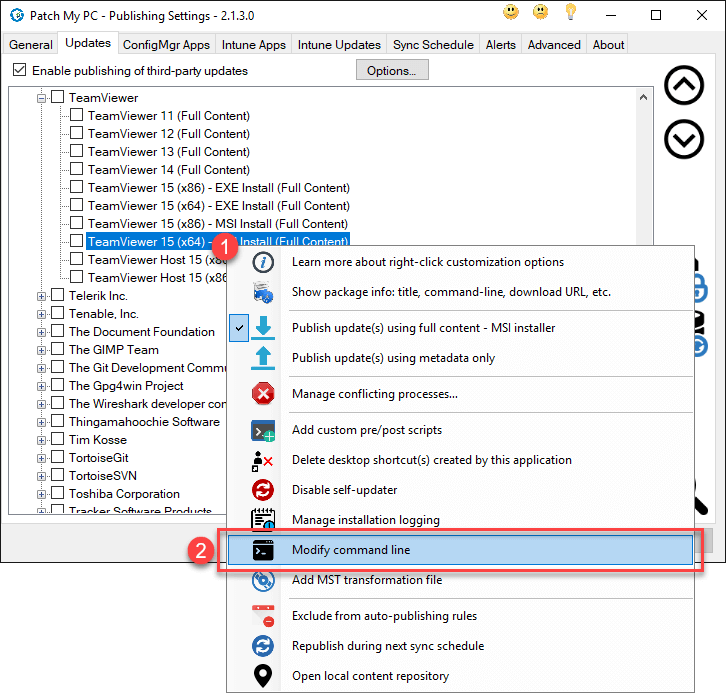Click the large up-arrow circle button
726x693 pixels.
pyautogui.click(x=684, y=85)
